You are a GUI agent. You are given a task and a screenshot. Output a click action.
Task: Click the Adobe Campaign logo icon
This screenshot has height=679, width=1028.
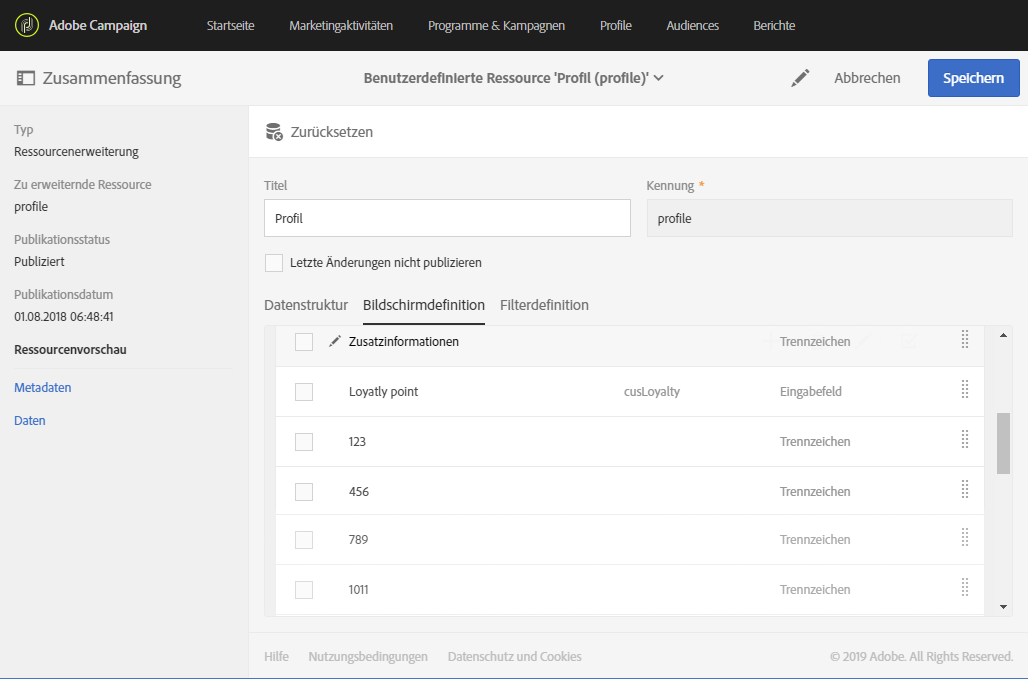tap(27, 25)
